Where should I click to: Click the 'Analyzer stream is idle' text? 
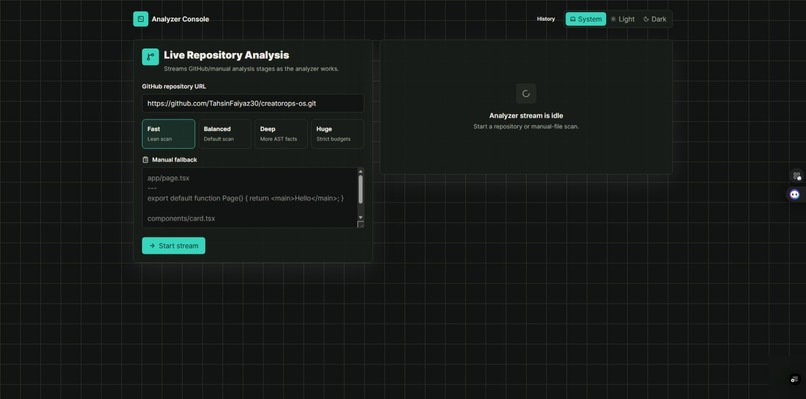point(526,116)
